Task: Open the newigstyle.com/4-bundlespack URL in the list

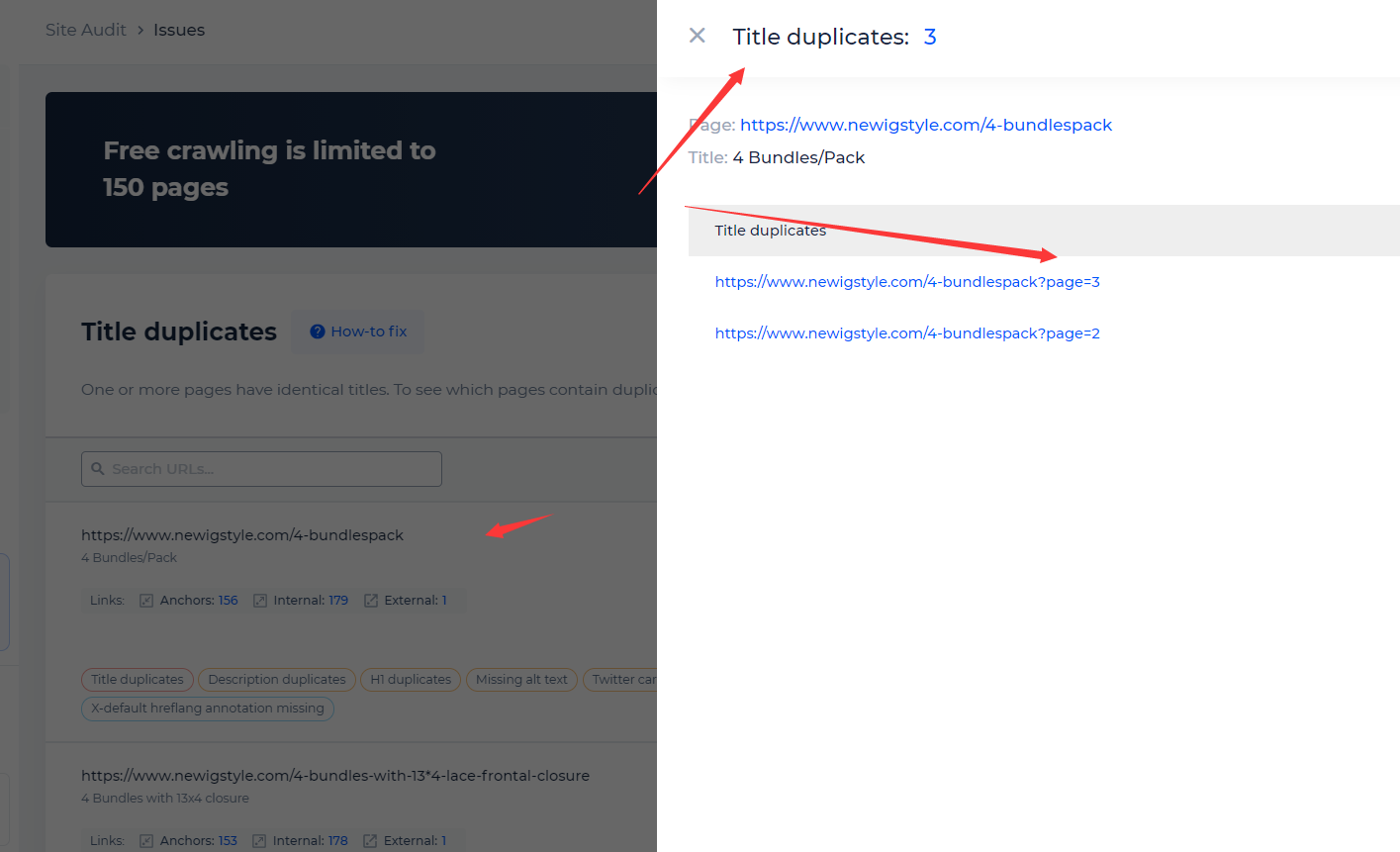Action: [242, 535]
